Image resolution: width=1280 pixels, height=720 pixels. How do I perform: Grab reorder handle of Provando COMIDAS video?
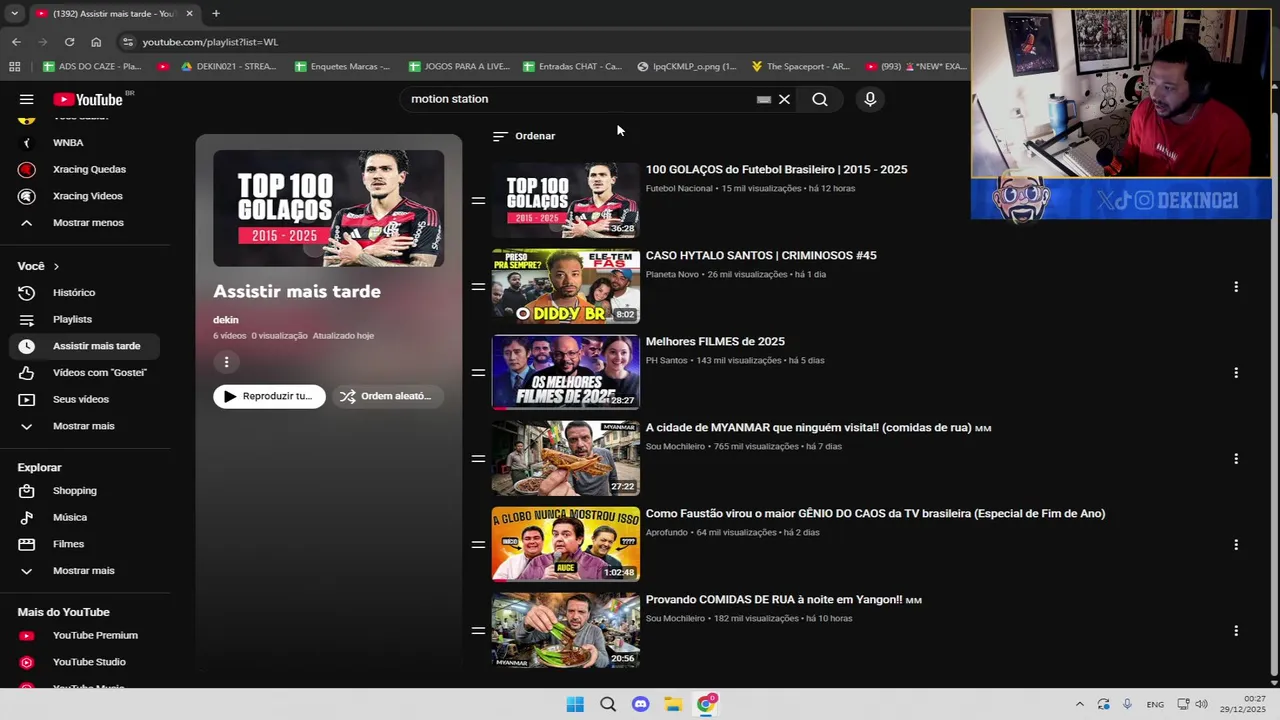[x=478, y=631]
